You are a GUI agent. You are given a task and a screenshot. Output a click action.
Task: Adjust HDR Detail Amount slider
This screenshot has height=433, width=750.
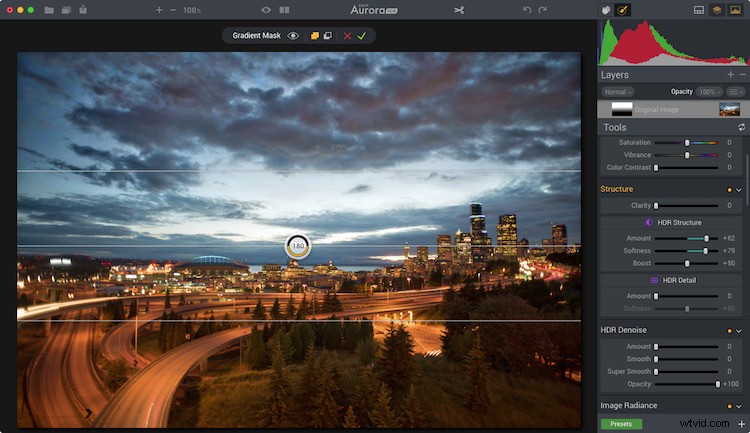click(686, 296)
